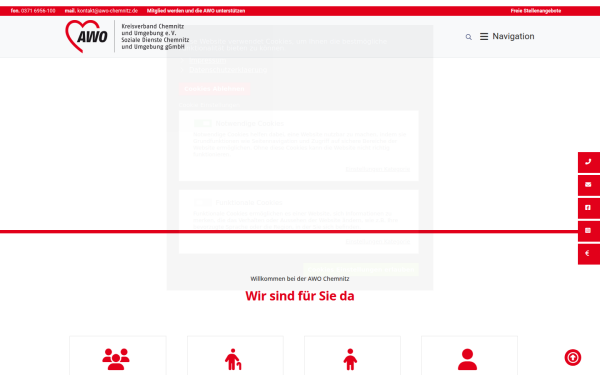
Task: Click the AWO heart logo
Action: pyautogui.click(x=86, y=36)
